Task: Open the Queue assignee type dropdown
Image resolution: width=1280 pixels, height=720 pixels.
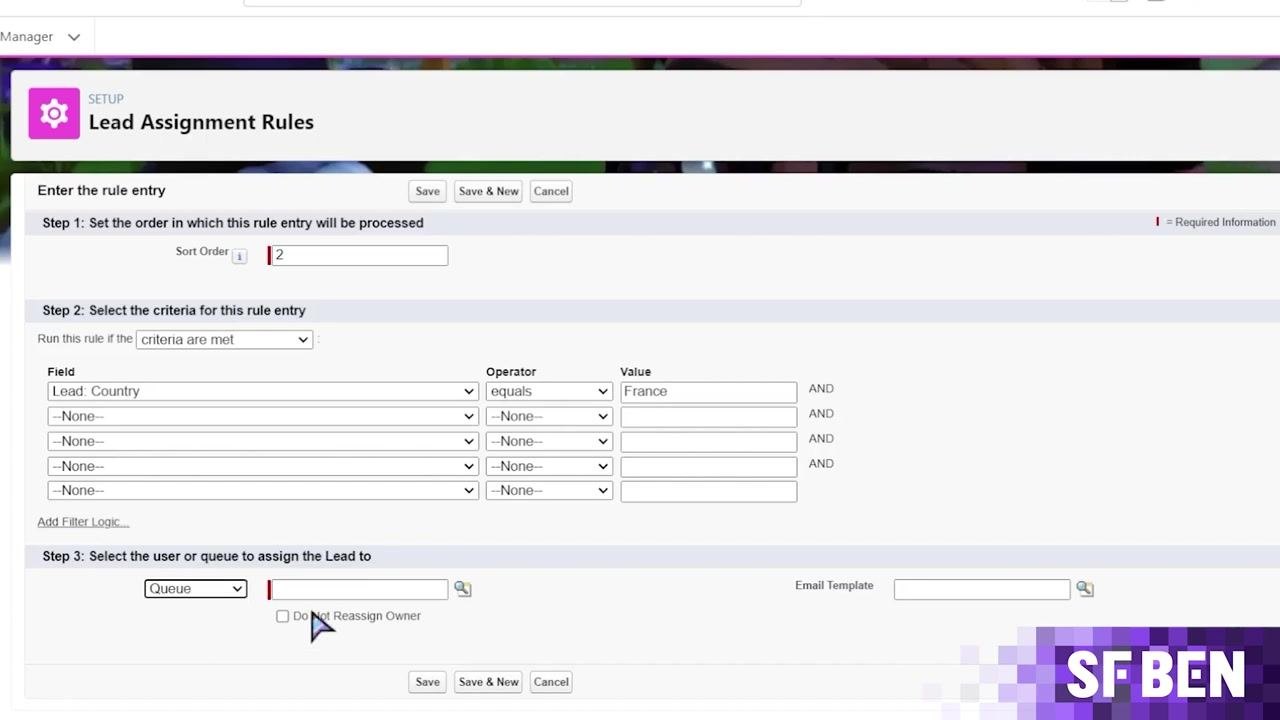Action: click(x=195, y=589)
